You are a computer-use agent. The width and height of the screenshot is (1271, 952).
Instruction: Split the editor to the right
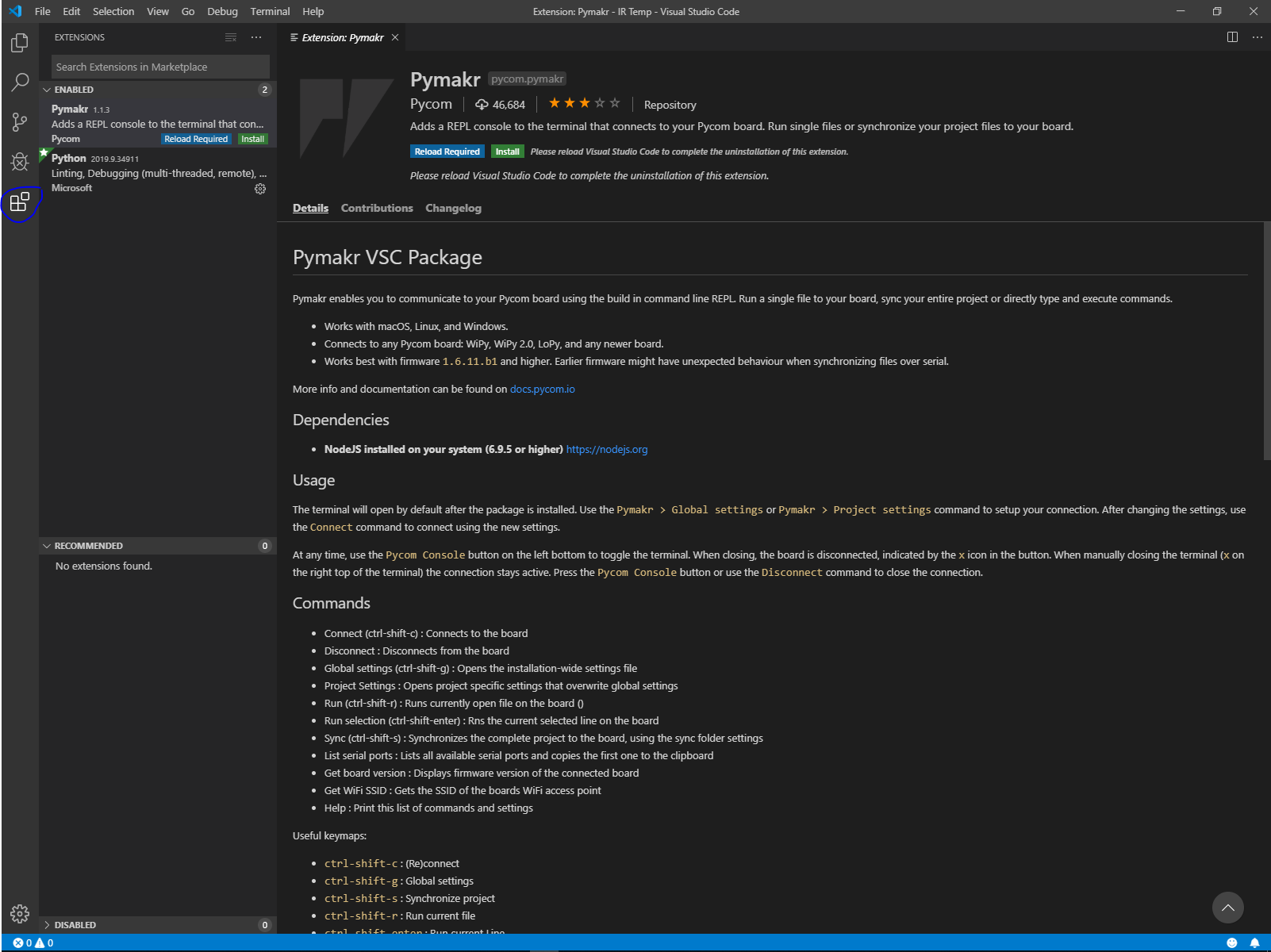click(x=1232, y=37)
